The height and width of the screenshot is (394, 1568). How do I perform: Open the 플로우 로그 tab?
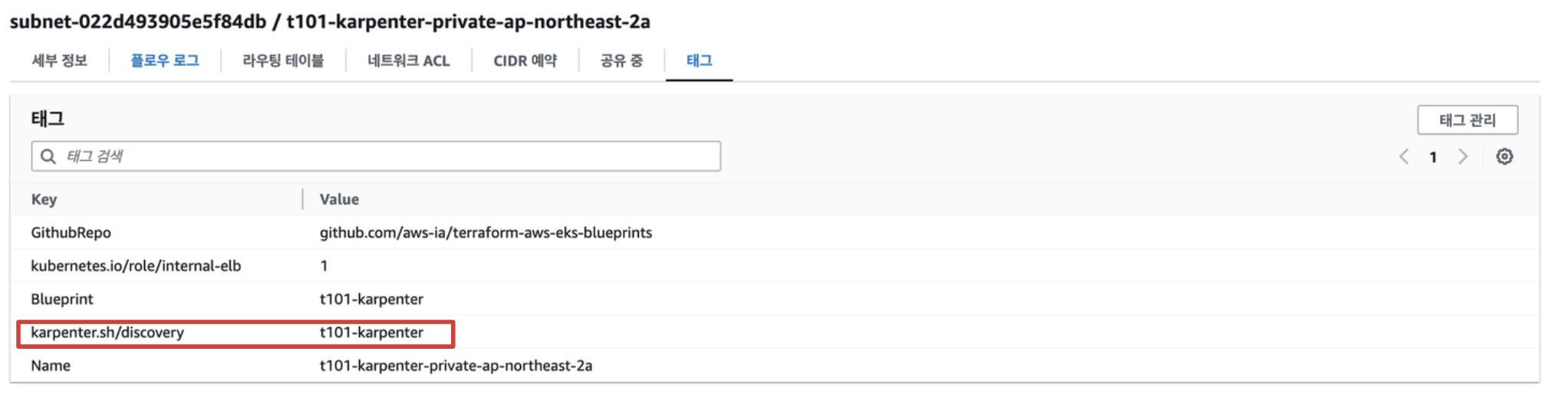tap(165, 61)
